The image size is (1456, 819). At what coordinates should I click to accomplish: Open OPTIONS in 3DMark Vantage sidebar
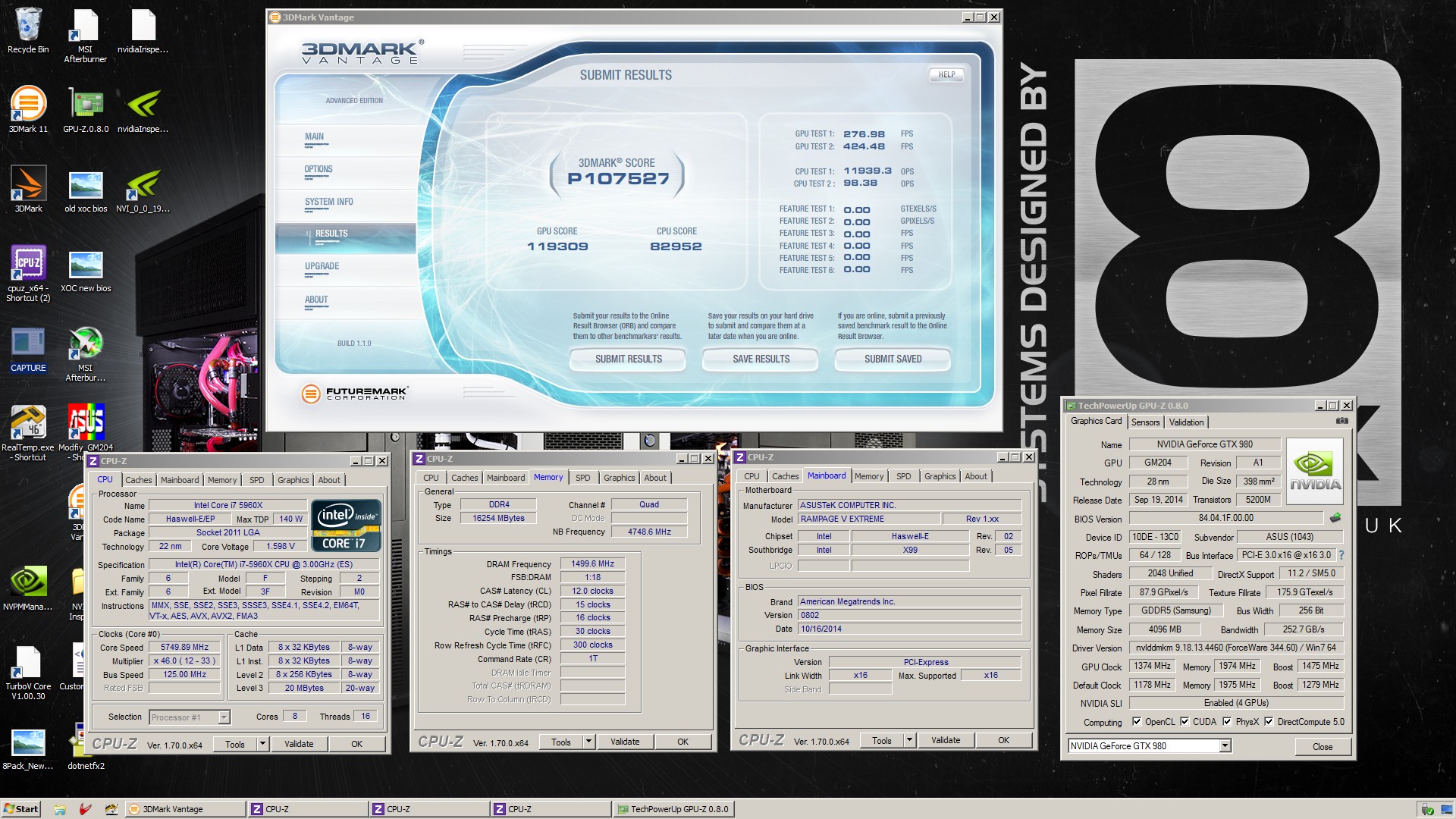click(318, 169)
